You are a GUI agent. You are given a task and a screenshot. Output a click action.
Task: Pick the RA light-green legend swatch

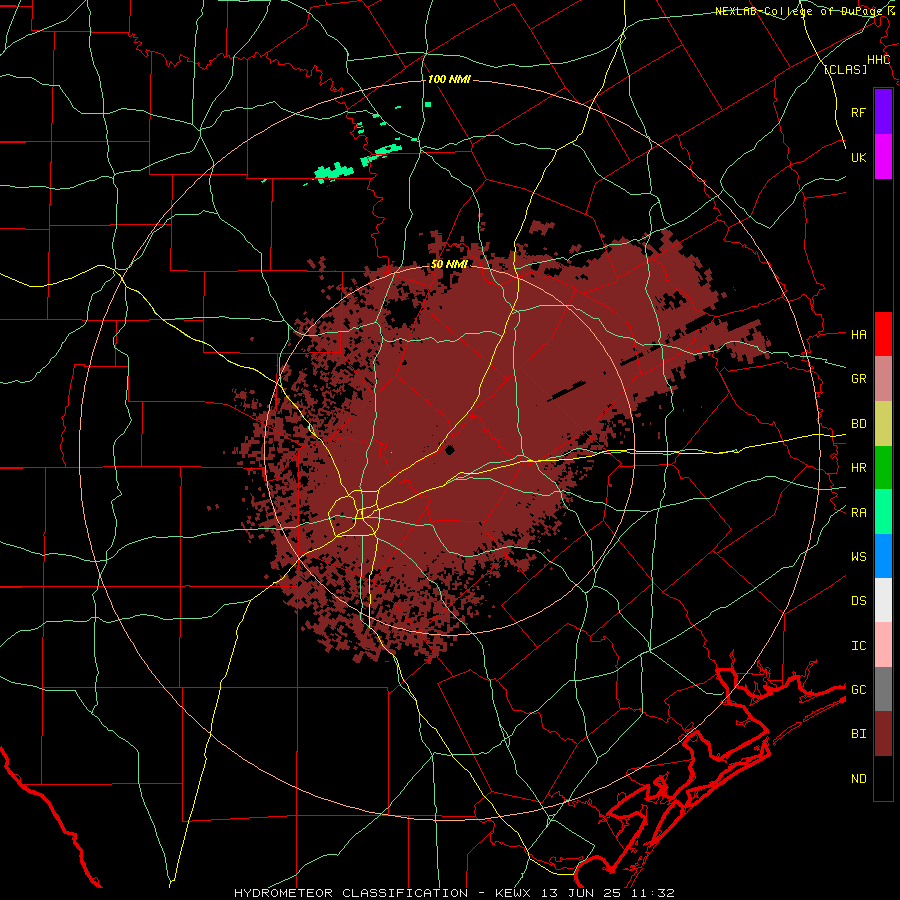point(883,512)
